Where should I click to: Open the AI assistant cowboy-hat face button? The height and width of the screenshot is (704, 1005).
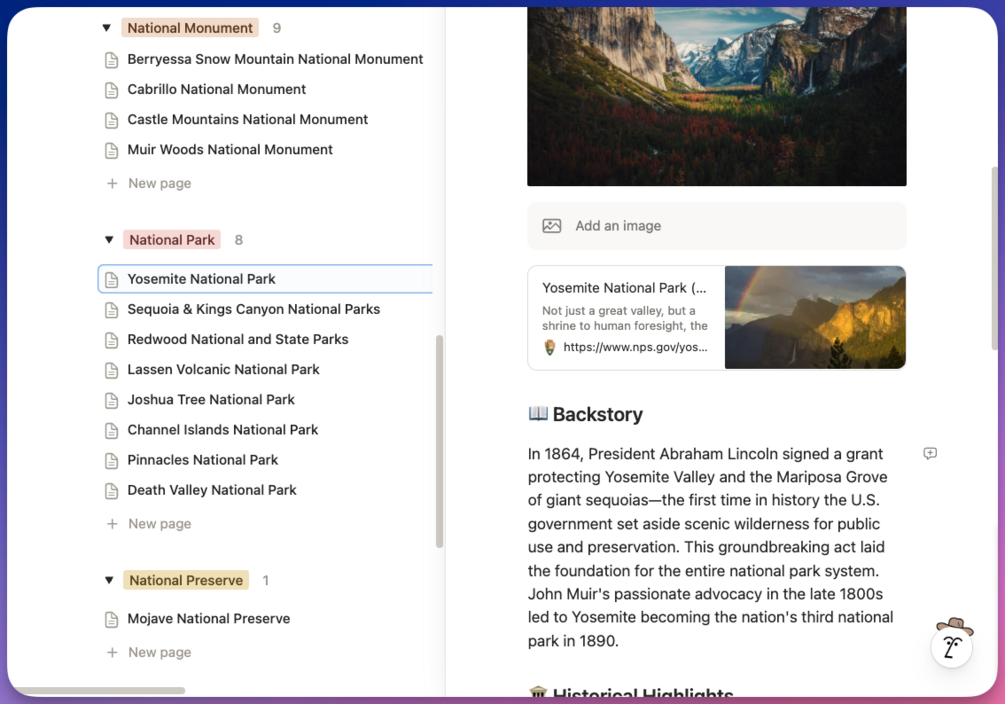click(x=952, y=643)
